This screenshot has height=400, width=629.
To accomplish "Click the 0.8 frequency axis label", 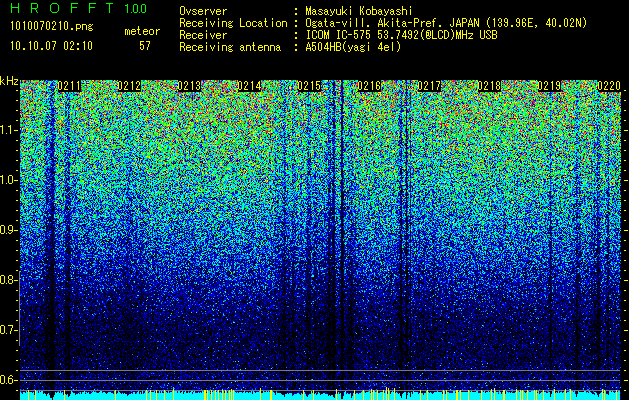I will (8, 280).
